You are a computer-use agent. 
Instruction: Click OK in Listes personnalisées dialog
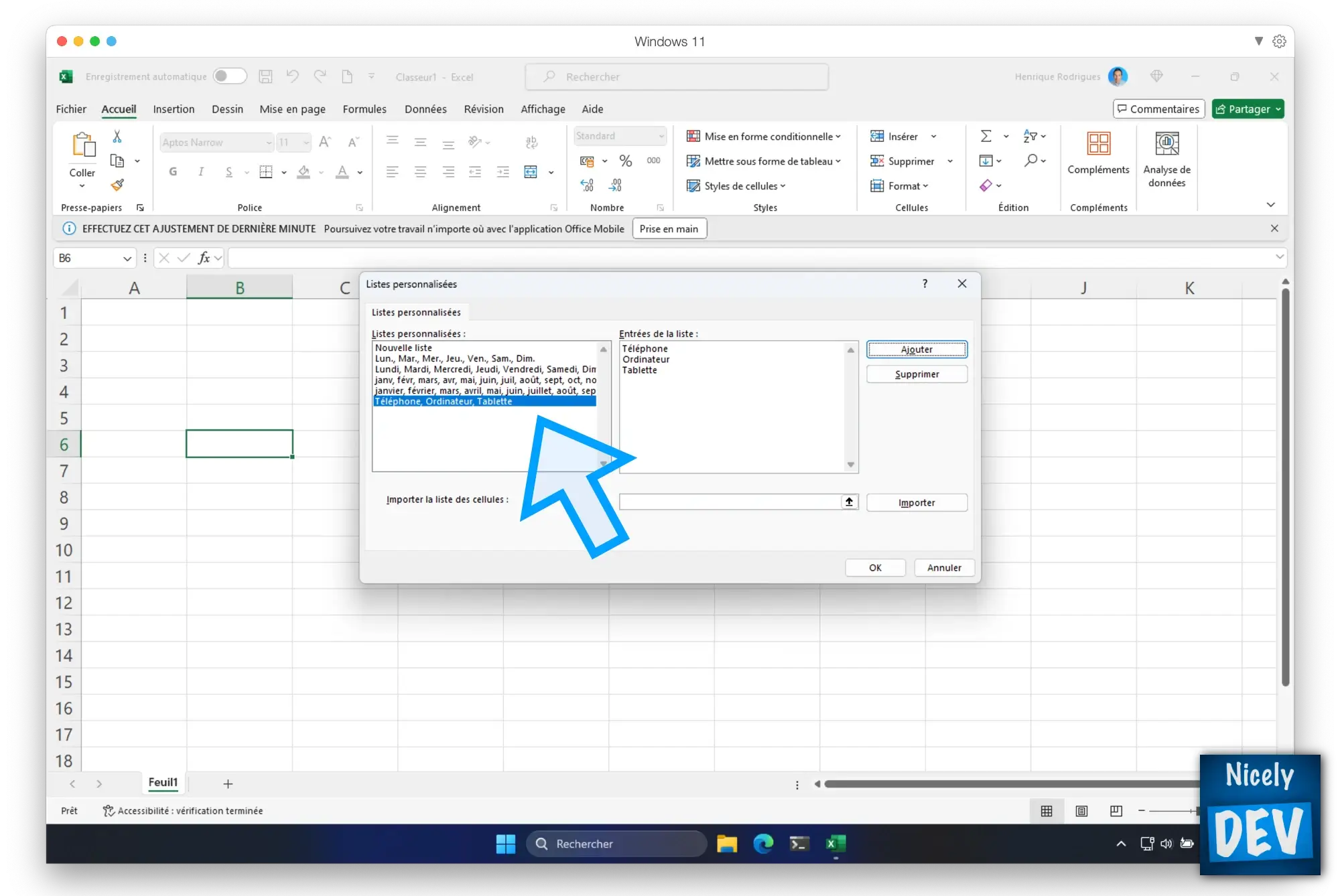point(875,568)
